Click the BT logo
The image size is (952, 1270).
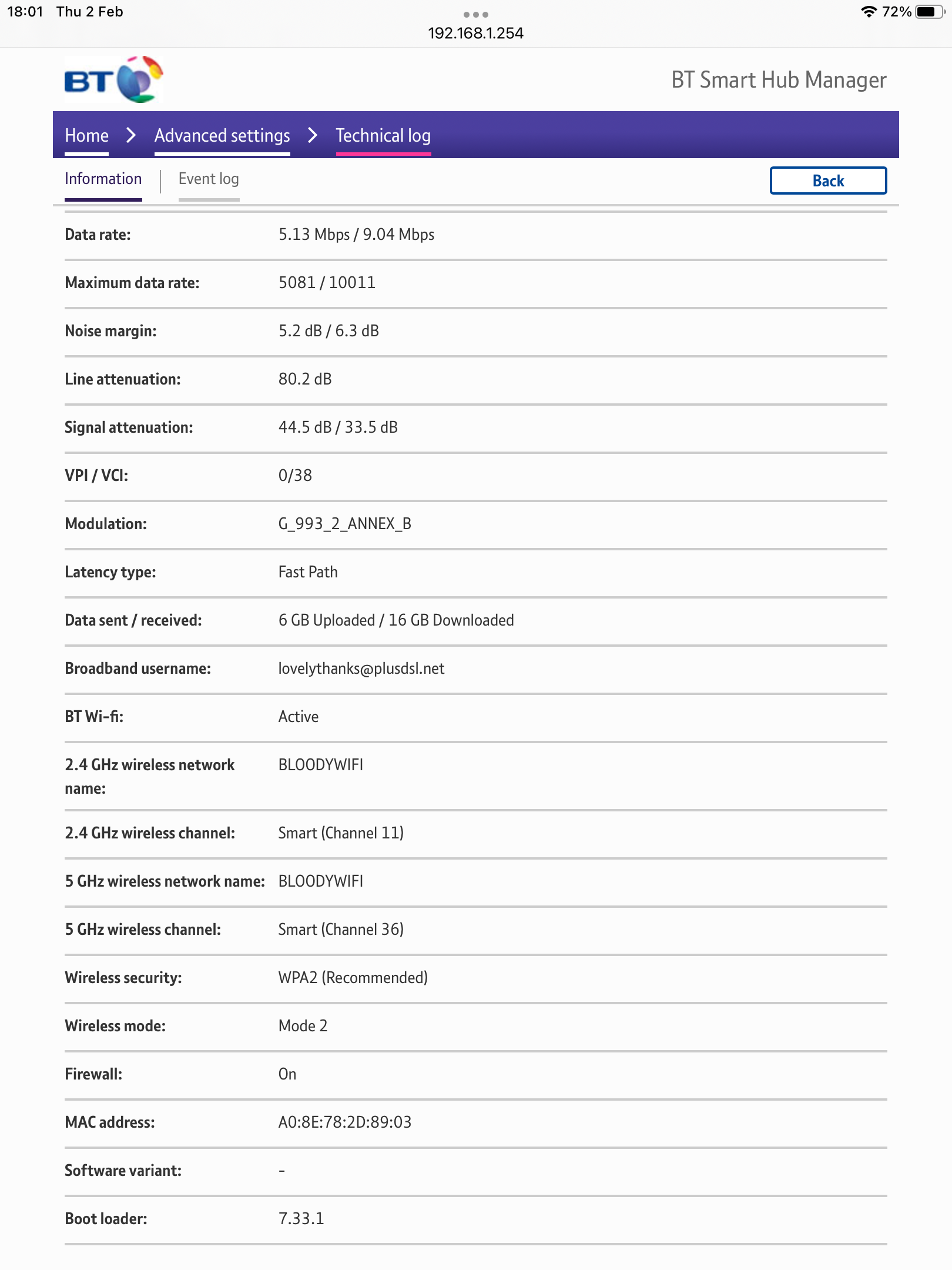click(113, 80)
